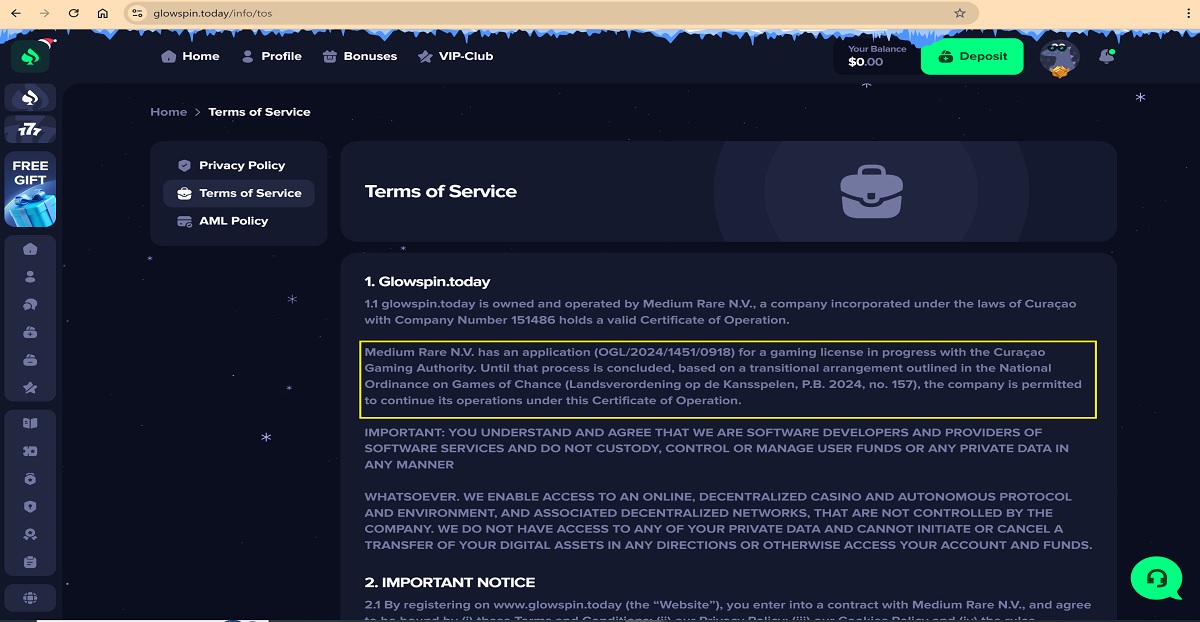The height and width of the screenshot is (622, 1200).
Task: Open Bonuses in top navigation
Action: (360, 57)
